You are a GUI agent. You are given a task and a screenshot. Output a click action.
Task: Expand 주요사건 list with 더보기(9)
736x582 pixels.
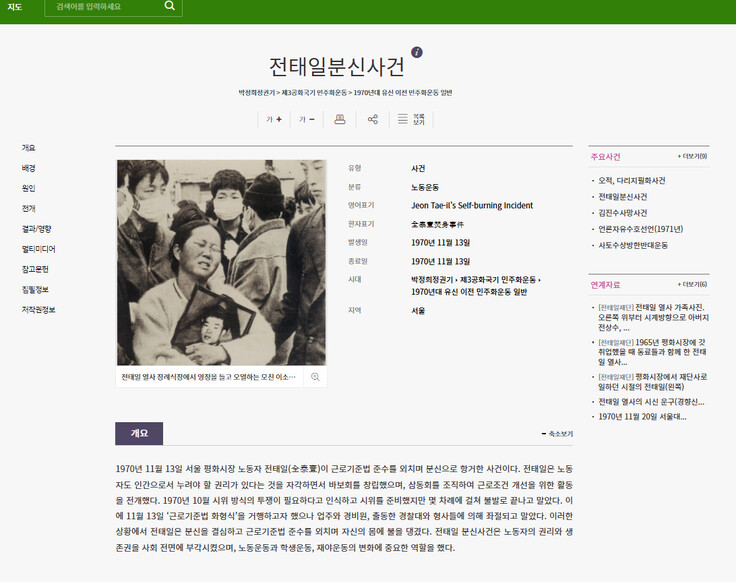[692, 157]
